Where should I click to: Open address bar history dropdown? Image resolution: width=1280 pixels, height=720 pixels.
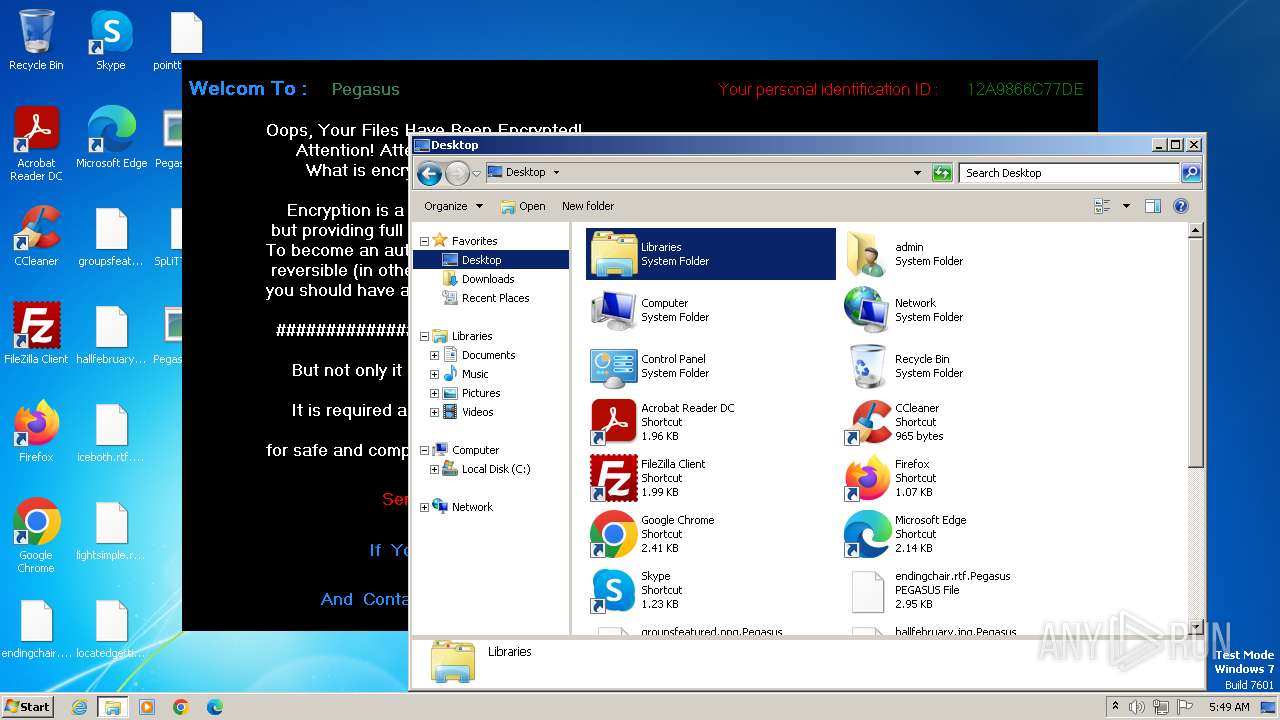(x=917, y=173)
